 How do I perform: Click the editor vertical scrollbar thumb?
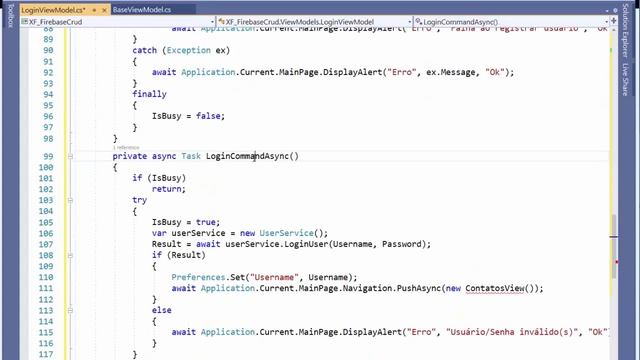coord(614,247)
